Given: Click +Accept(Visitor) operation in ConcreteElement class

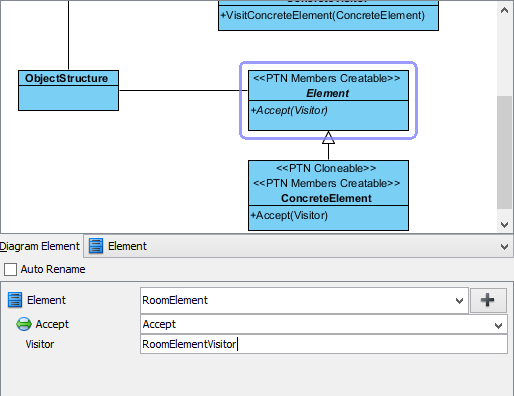Looking at the screenshot, I should click(x=289, y=215).
